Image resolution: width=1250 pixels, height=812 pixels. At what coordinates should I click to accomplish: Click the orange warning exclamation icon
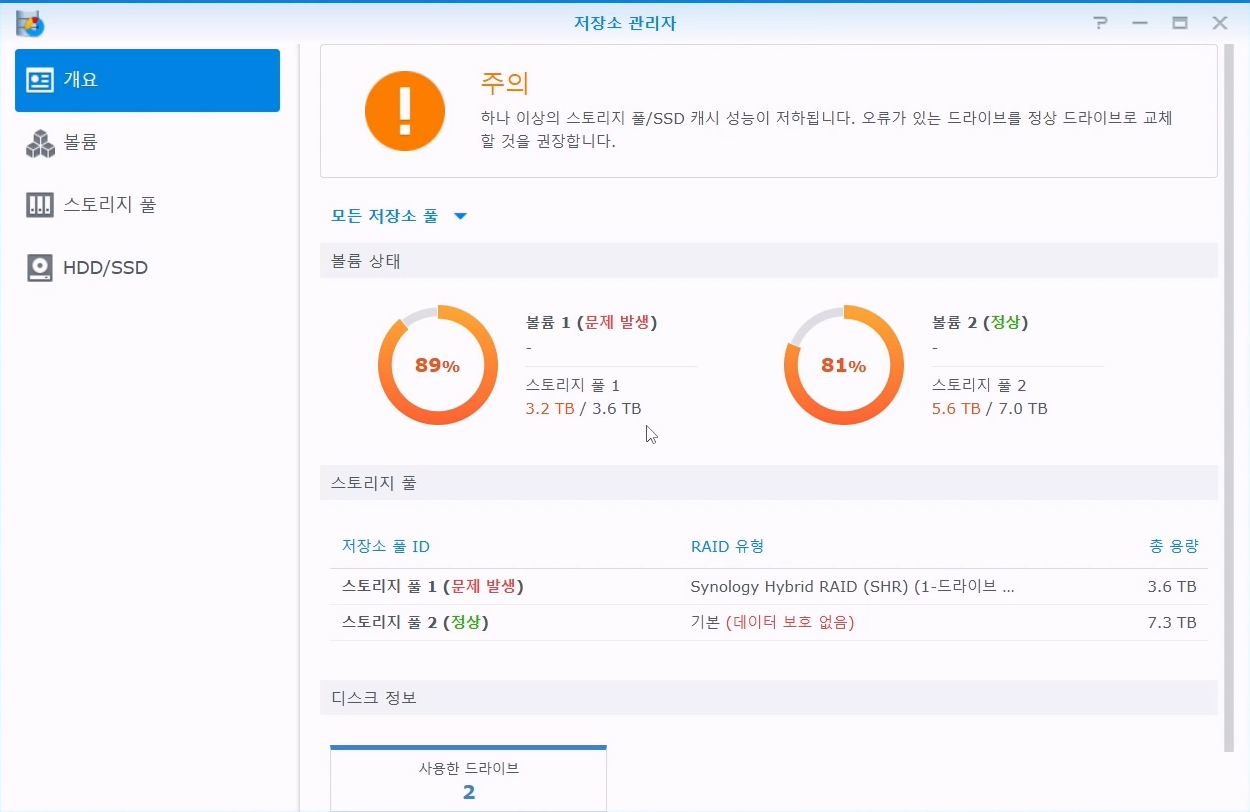tap(404, 110)
